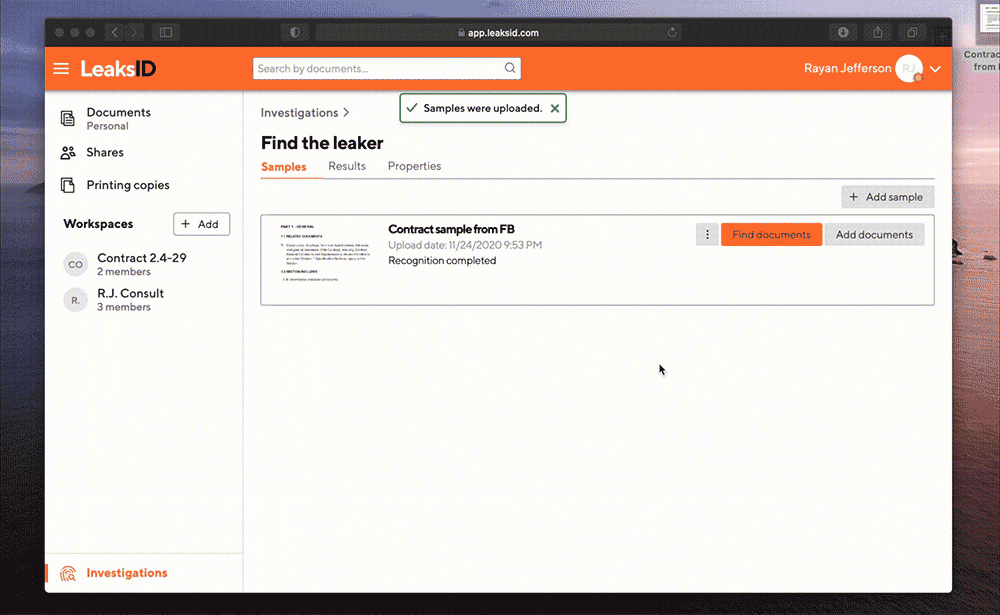Open the R.J. Consult workspace
This screenshot has width=1000, height=615.
pos(130,293)
